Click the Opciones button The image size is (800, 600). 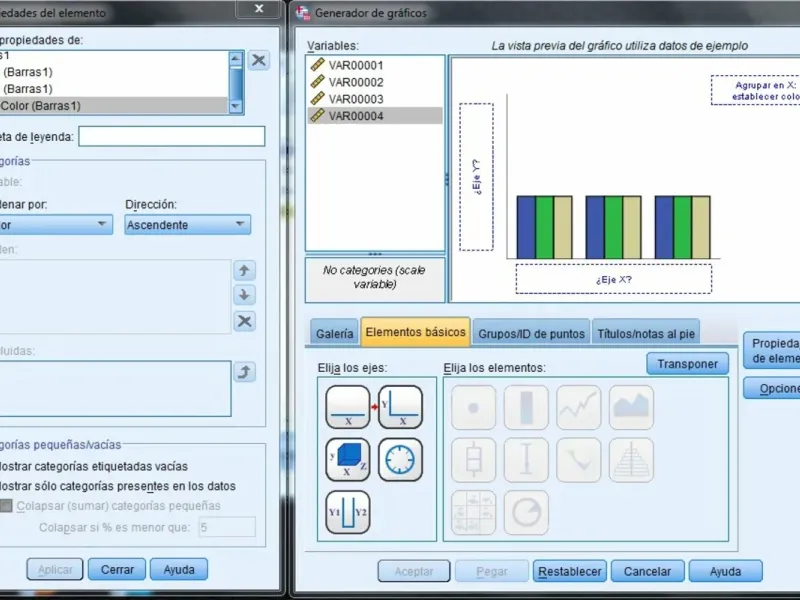(772, 388)
